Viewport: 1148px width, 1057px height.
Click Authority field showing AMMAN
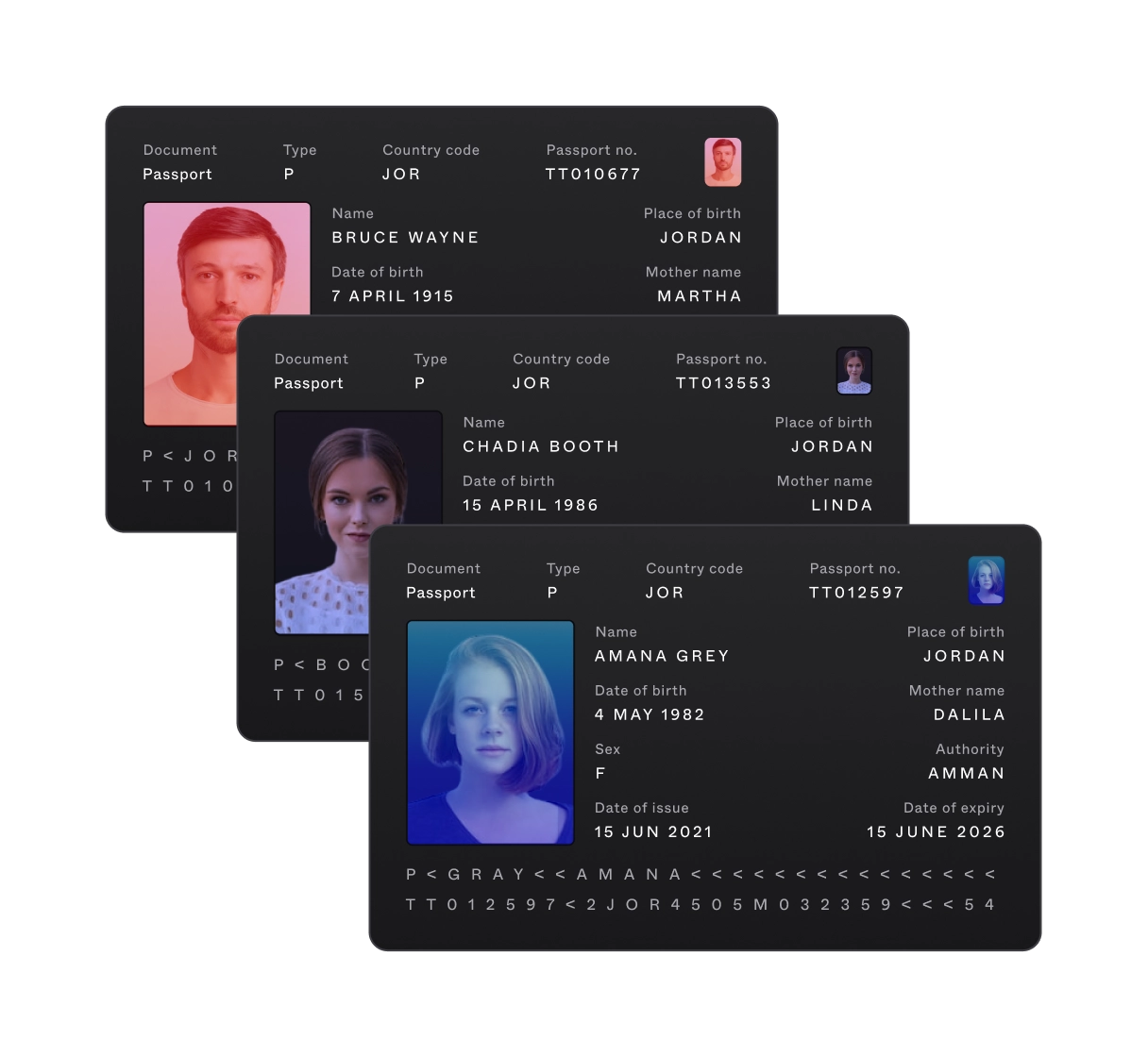coord(967,773)
